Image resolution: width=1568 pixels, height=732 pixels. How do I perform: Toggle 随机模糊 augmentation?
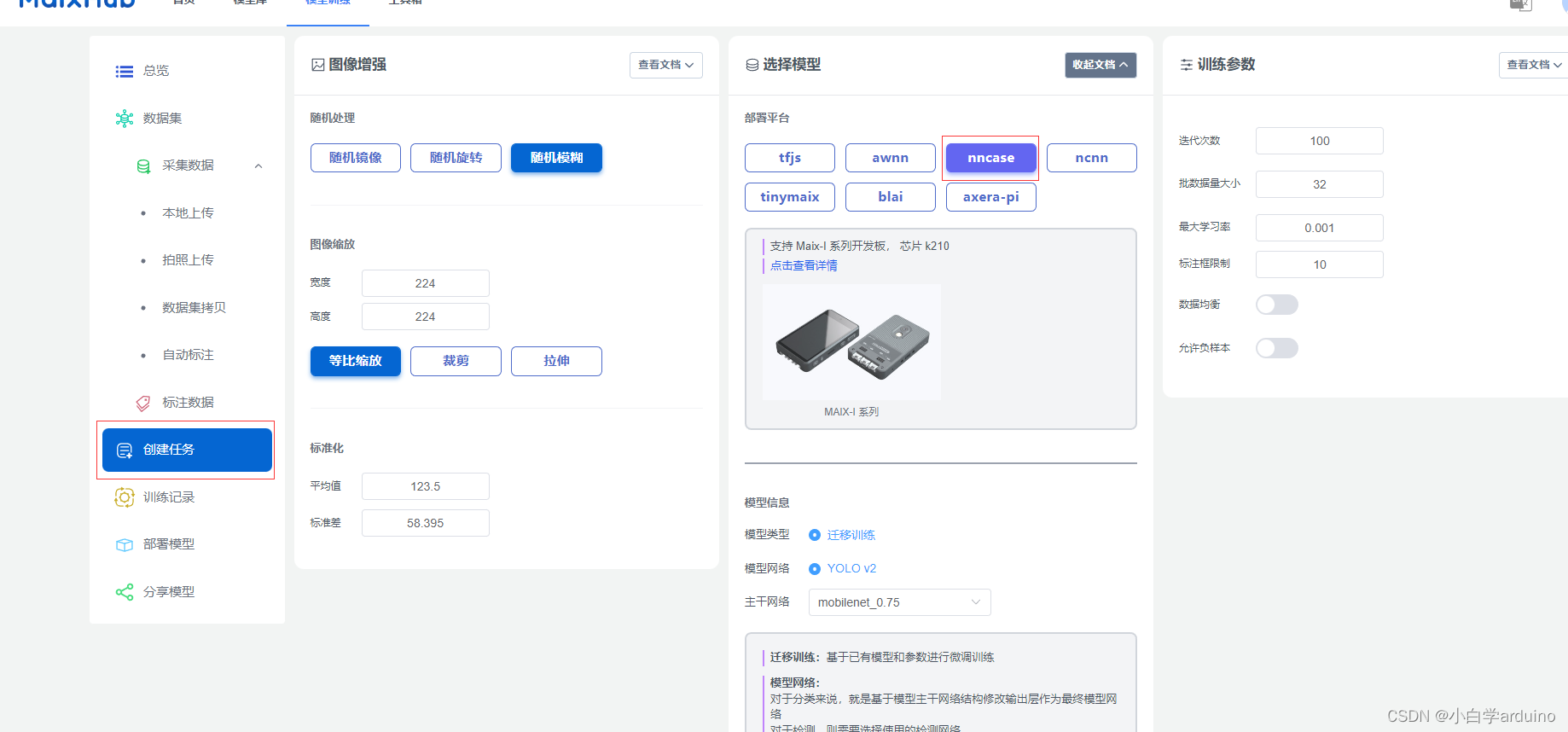556,158
